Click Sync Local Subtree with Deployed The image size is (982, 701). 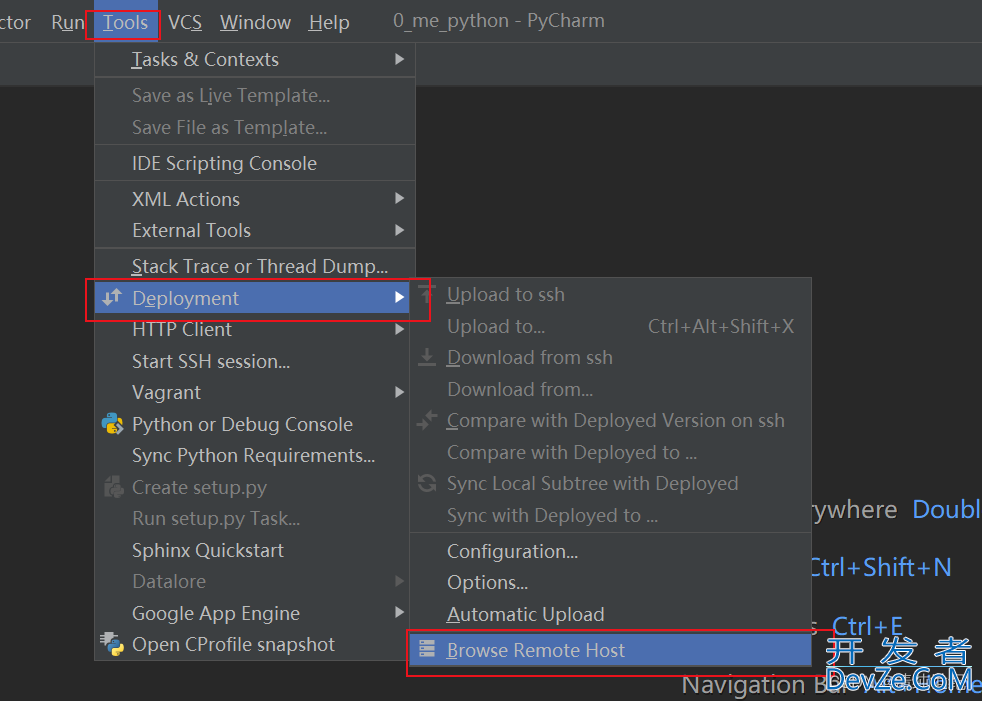611,484
